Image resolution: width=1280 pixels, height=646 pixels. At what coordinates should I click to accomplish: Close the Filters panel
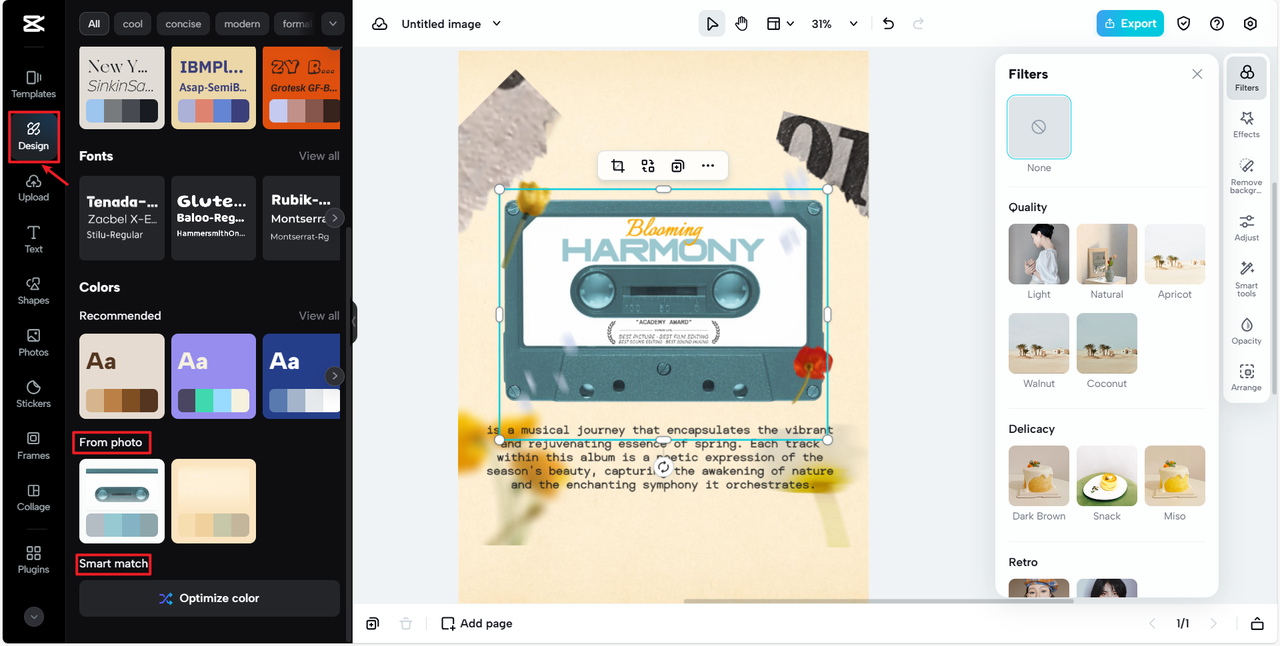click(1197, 74)
